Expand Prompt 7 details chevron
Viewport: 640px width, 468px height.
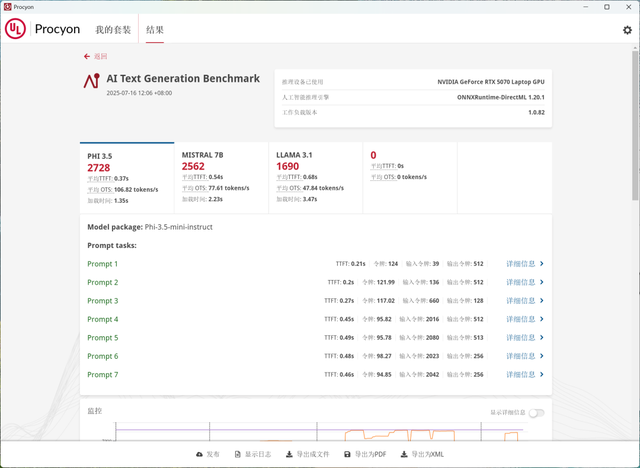pos(542,374)
